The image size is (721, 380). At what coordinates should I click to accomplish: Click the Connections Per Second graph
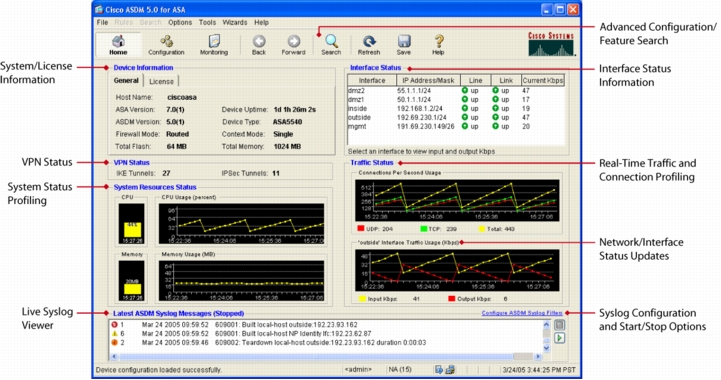tap(457, 201)
